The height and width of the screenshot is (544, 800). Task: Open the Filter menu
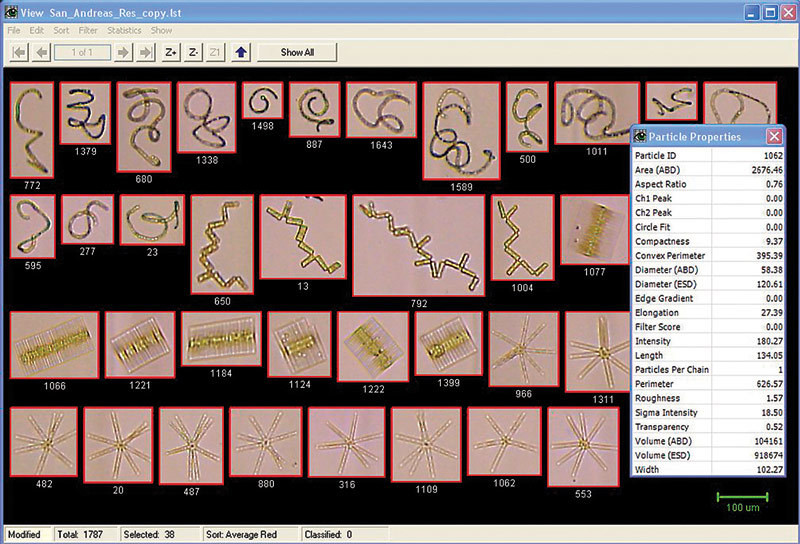(x=88, y=31)
